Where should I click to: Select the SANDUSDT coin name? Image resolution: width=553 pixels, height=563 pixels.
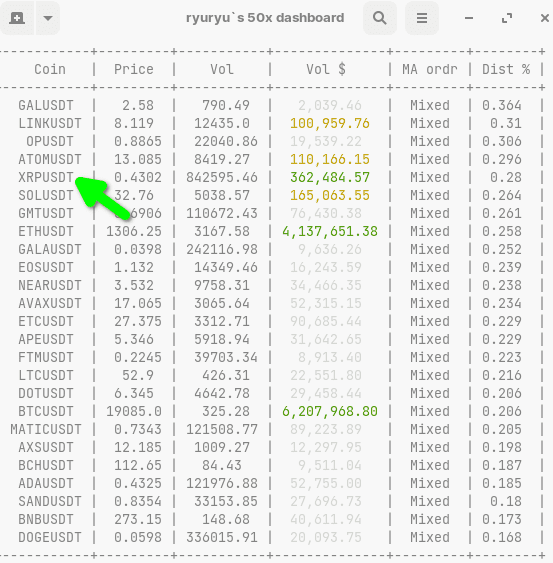[50, 501]
